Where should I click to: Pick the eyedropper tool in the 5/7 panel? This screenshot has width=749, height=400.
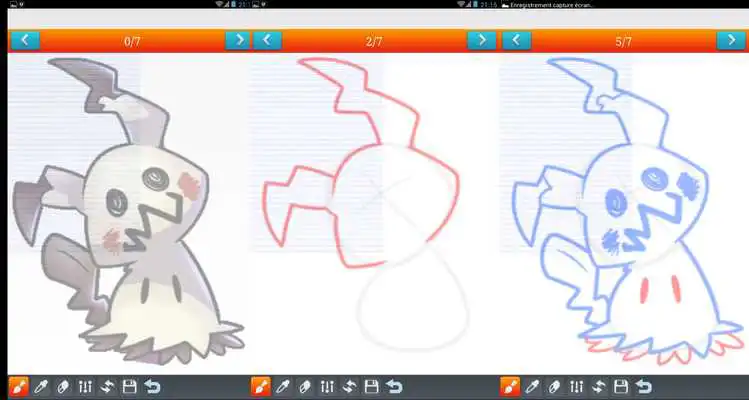[533, 386]
